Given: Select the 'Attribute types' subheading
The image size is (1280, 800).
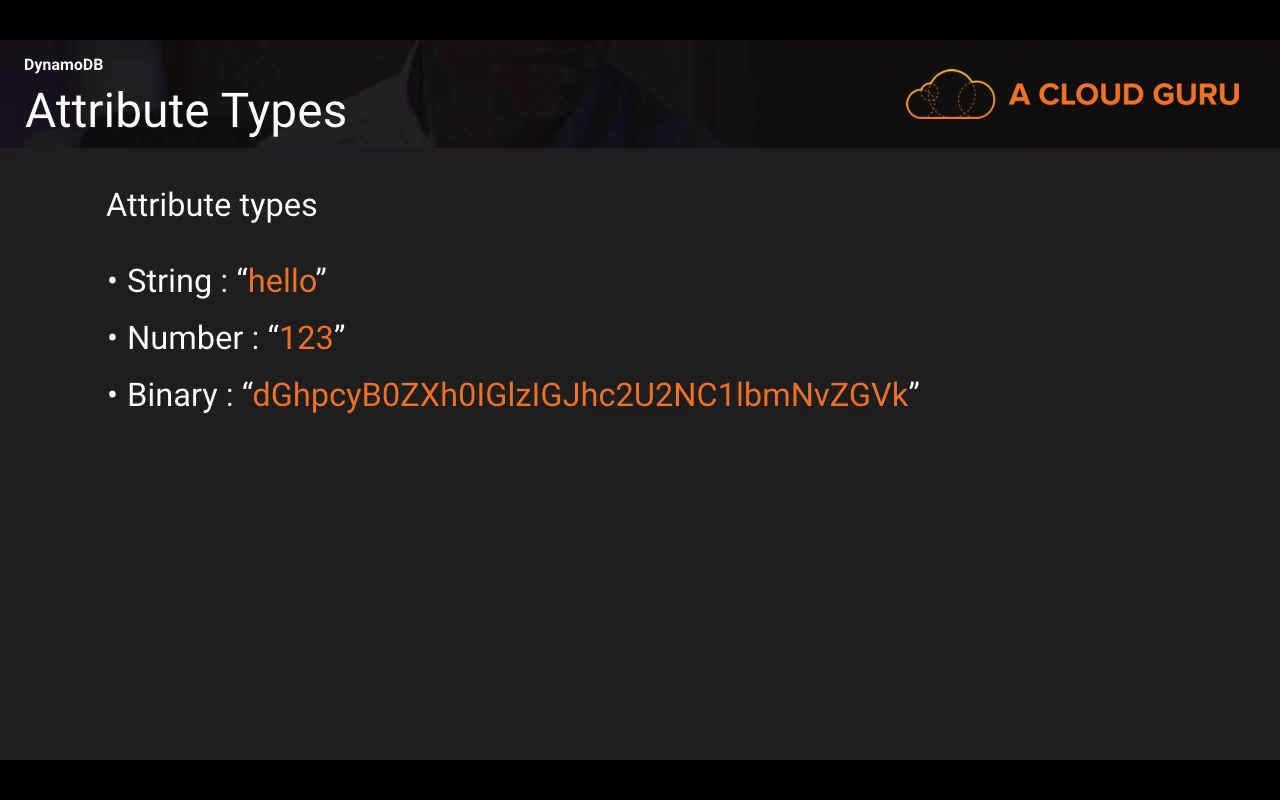Looking at the screenshot, I should pyautogui.click(x=211, y=205).
